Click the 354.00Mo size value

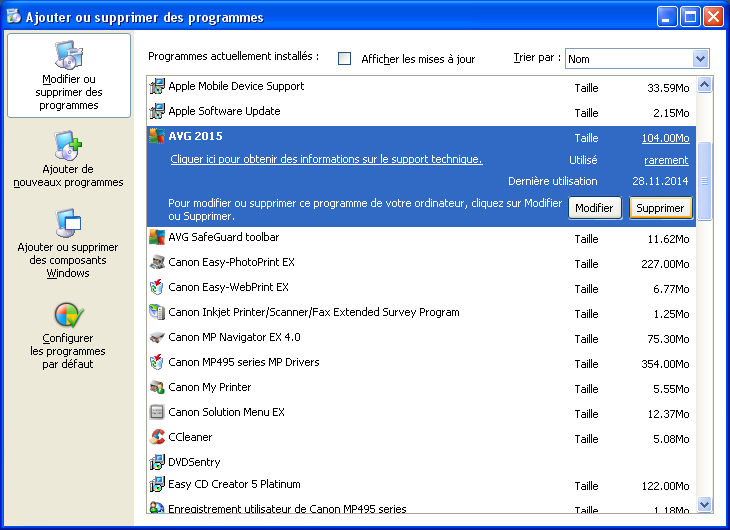pos(665,364)
